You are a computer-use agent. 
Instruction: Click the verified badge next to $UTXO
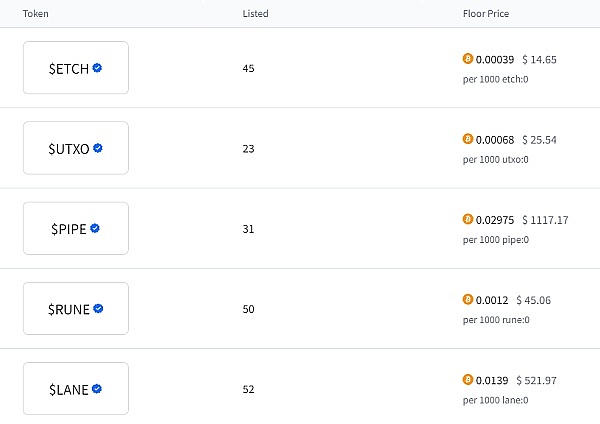pyautogui.click(x=98, y=148)
